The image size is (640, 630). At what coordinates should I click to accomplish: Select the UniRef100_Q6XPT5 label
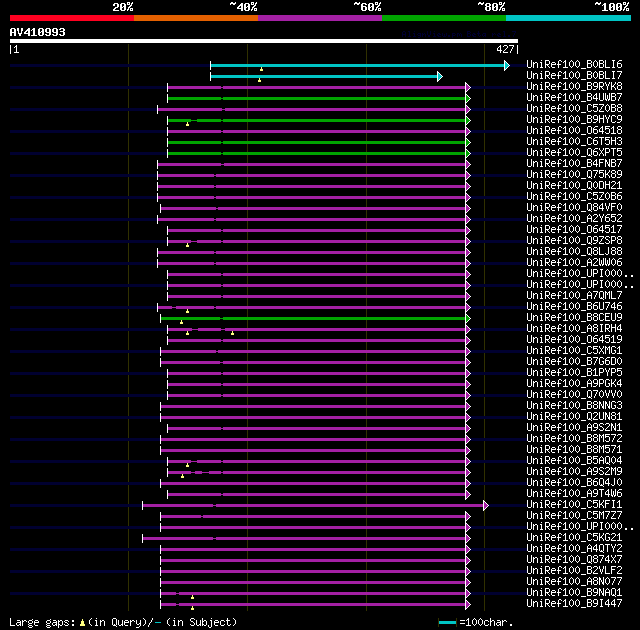click(x=574, y=152)
